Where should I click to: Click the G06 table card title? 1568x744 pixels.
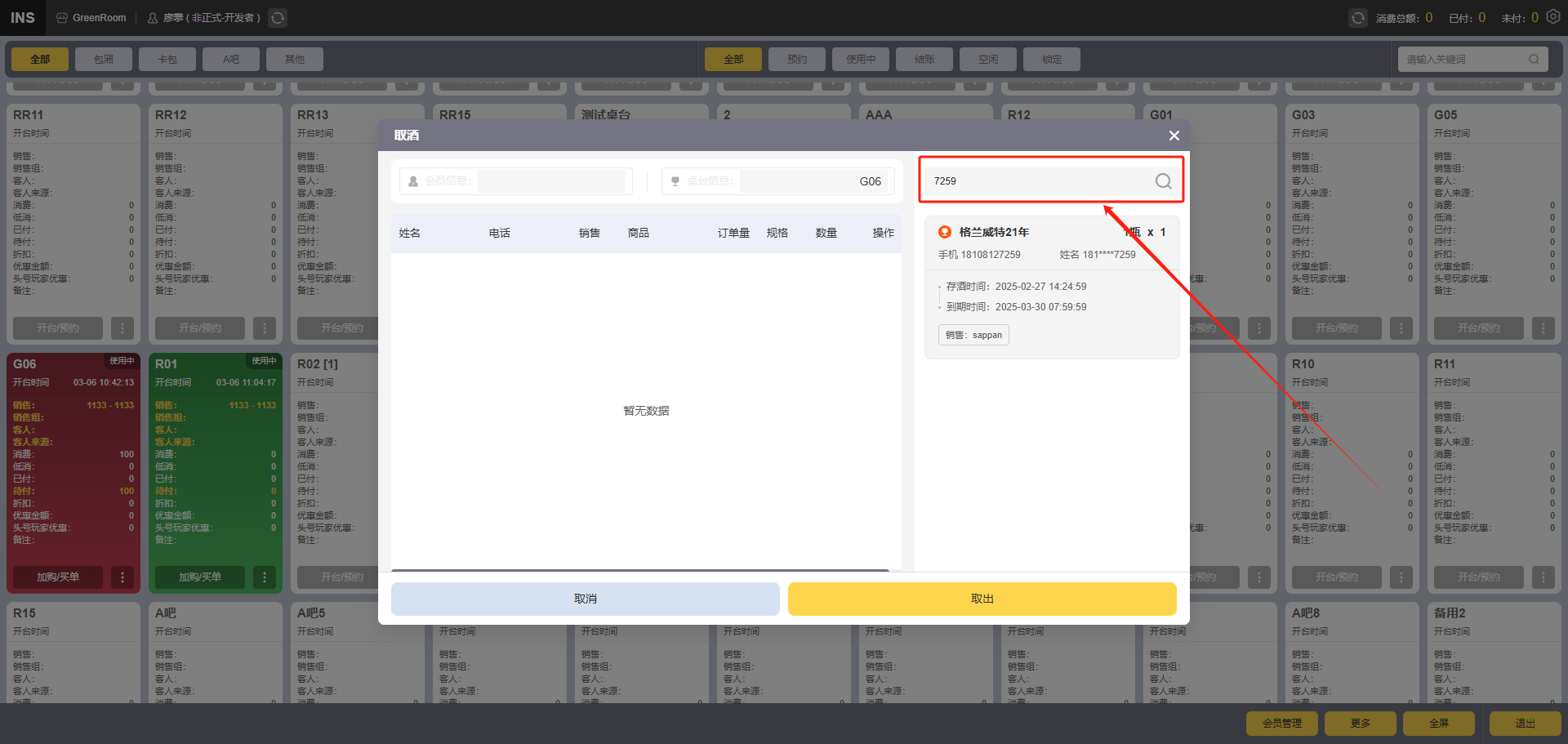24,364
